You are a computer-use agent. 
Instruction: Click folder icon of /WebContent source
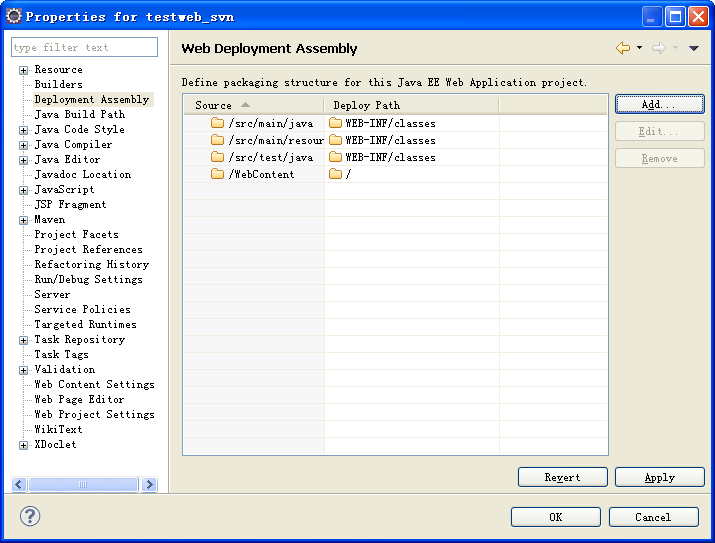pyautogui.click(x=218, y=174)
